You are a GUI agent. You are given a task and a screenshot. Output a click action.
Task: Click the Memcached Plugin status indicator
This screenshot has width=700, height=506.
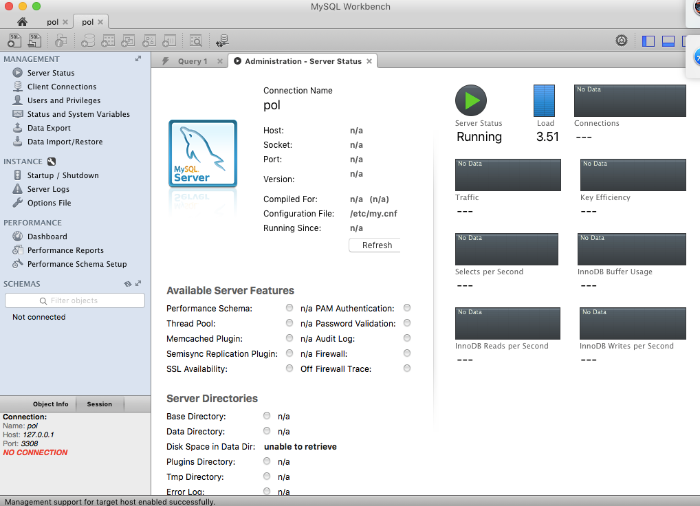pos(289,338)
